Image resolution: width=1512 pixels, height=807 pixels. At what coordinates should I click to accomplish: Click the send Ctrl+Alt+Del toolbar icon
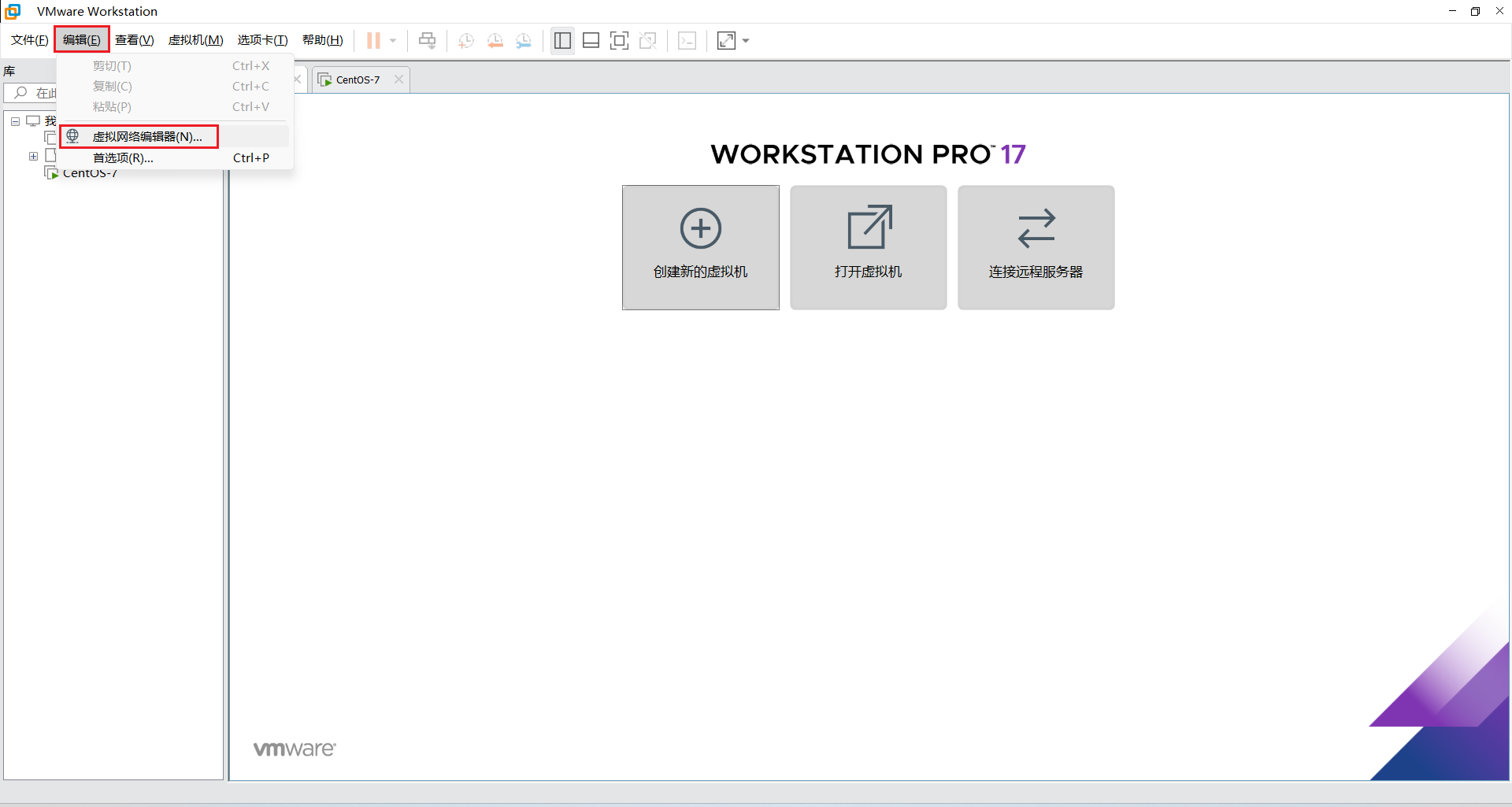(x=427, y=40)
